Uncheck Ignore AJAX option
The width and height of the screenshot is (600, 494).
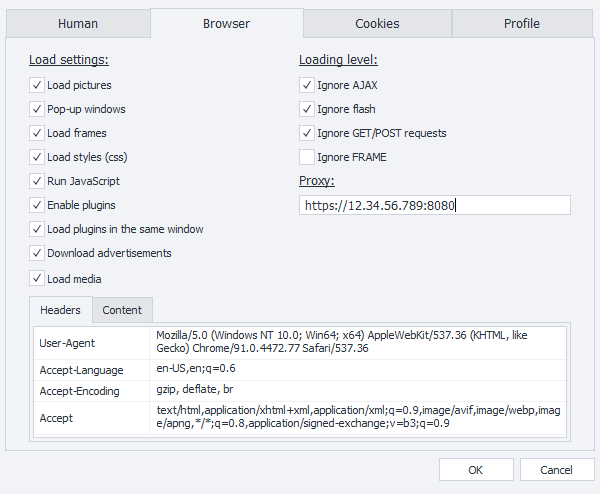coord(307,85)
